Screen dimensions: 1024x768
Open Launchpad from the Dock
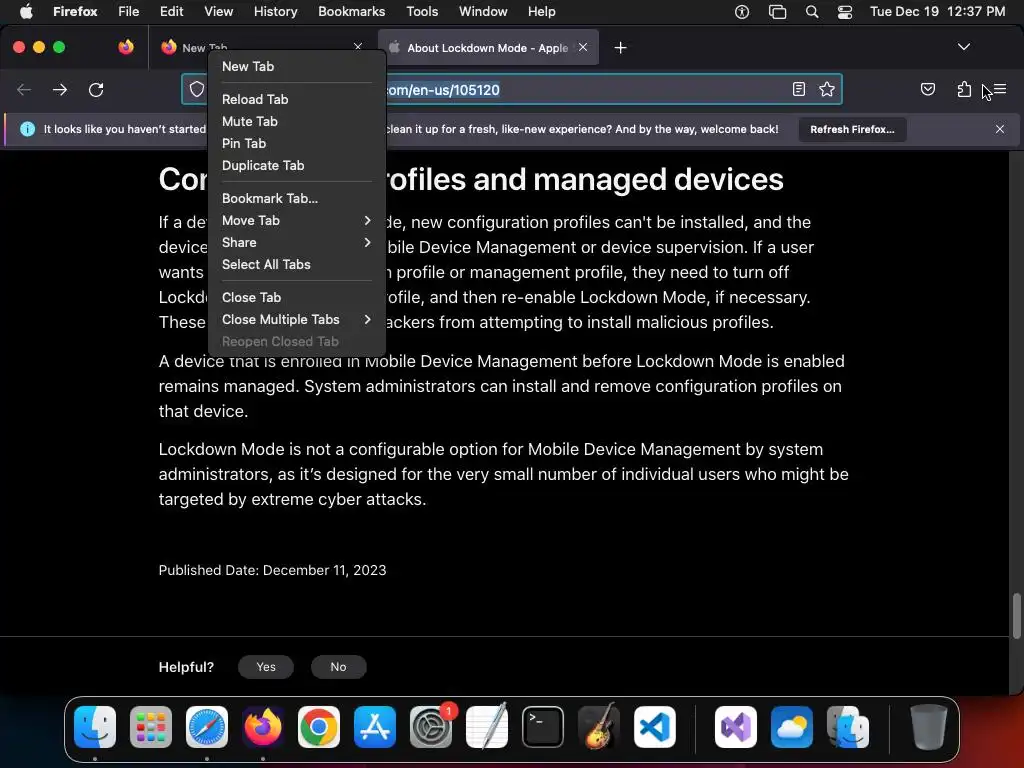point(151,727)
